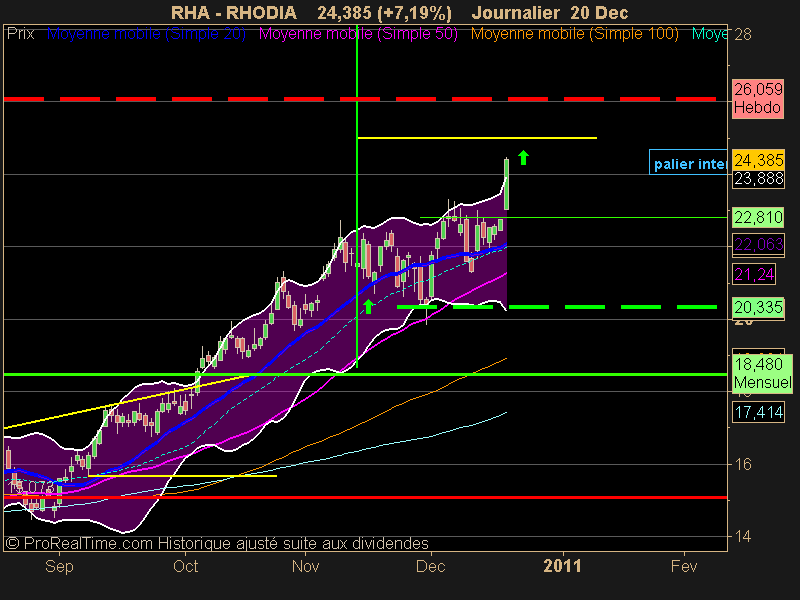Select the "Moyenne mobile (Simple 20)" legend entry
Image resolution: width=800 pixels, height=600 pixels.
(x=146, y=34)
